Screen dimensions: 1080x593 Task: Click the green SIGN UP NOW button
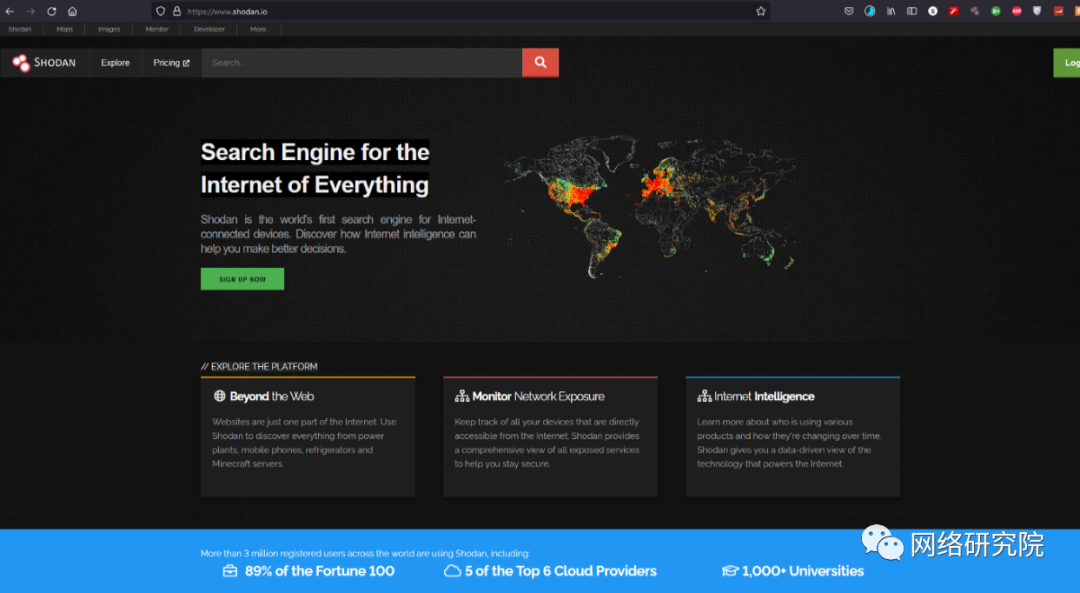(x=242, y=279)
